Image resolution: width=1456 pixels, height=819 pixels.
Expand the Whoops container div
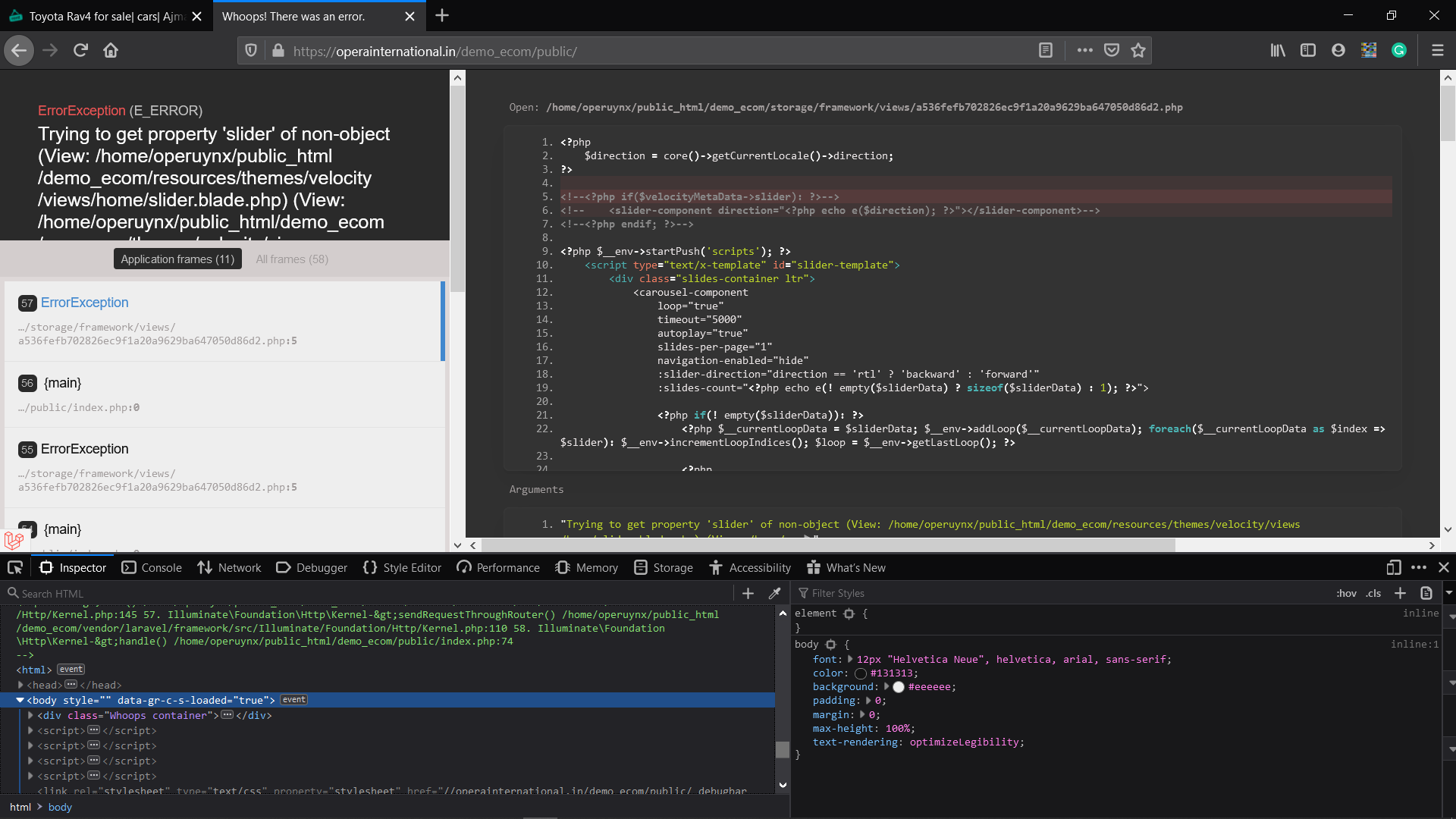[30, 715]
